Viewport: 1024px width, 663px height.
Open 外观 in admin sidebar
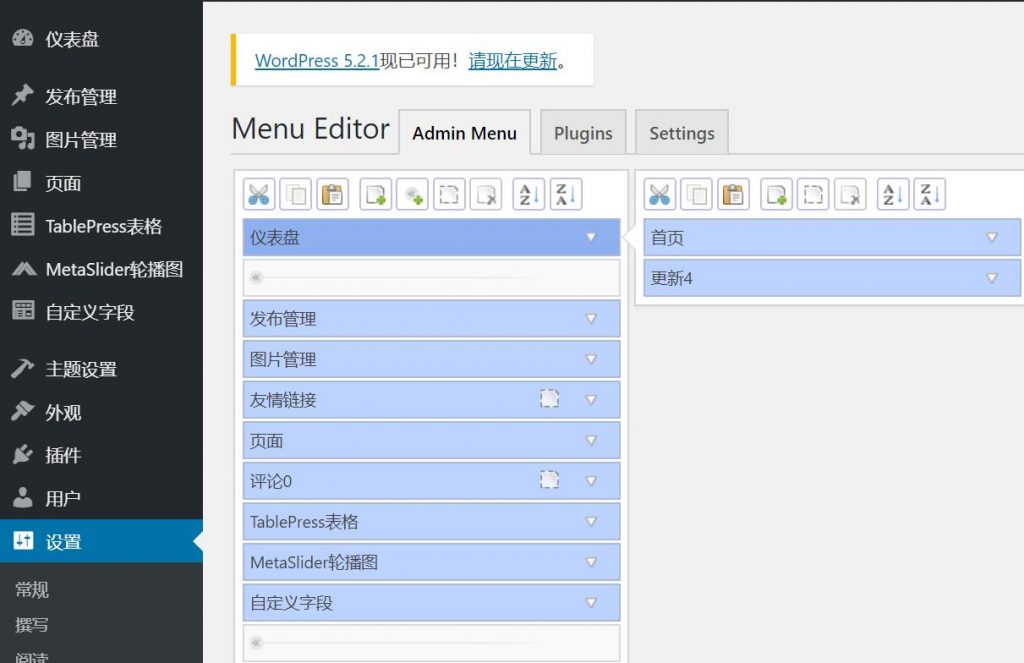101,412
